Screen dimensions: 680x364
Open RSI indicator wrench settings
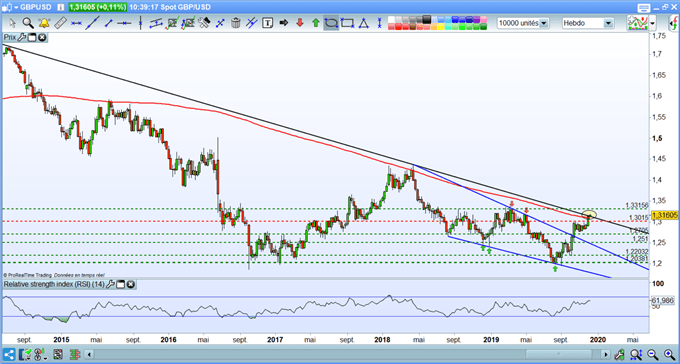tap(110, 285)
